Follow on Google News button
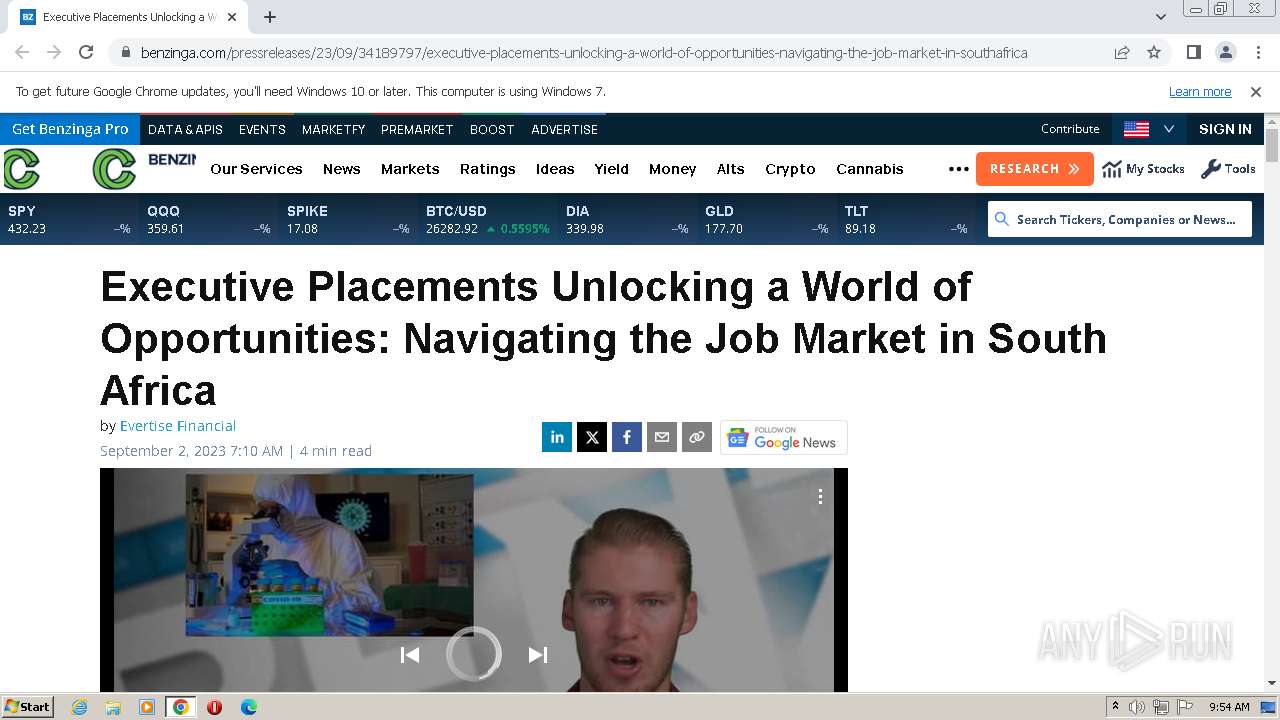 pos(784,437)
